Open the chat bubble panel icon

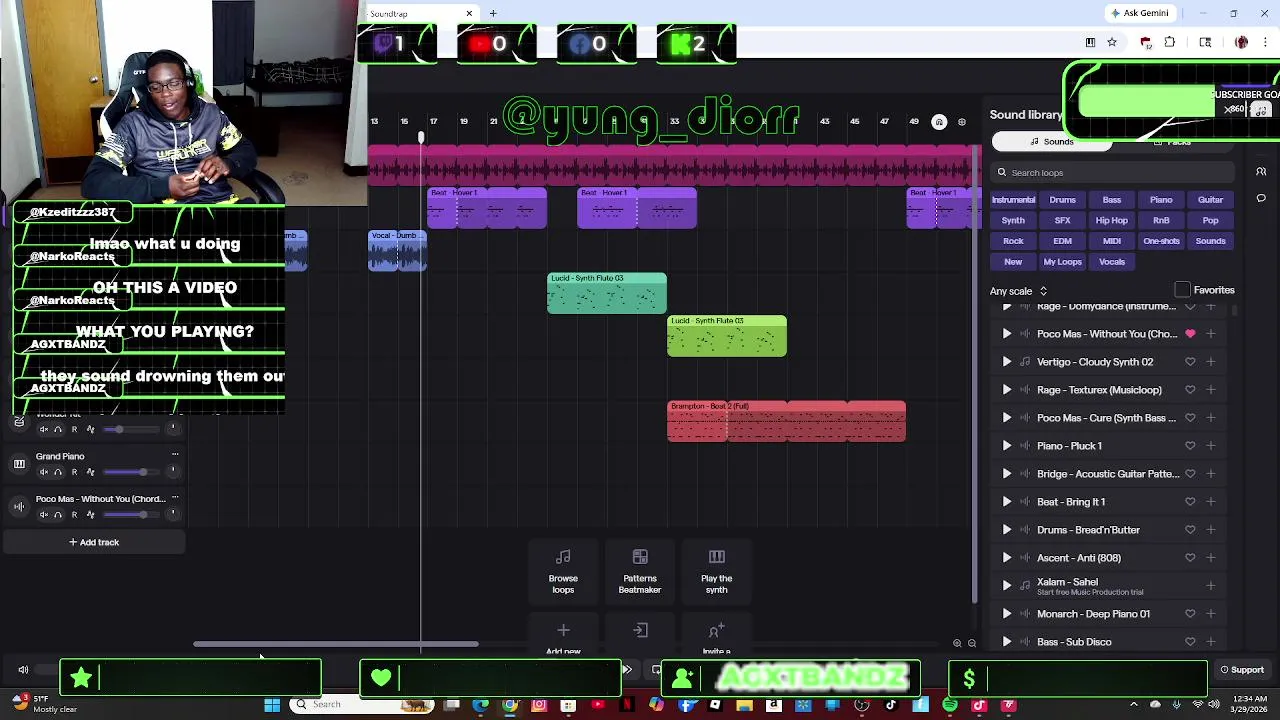click(x=1261, y=198)
